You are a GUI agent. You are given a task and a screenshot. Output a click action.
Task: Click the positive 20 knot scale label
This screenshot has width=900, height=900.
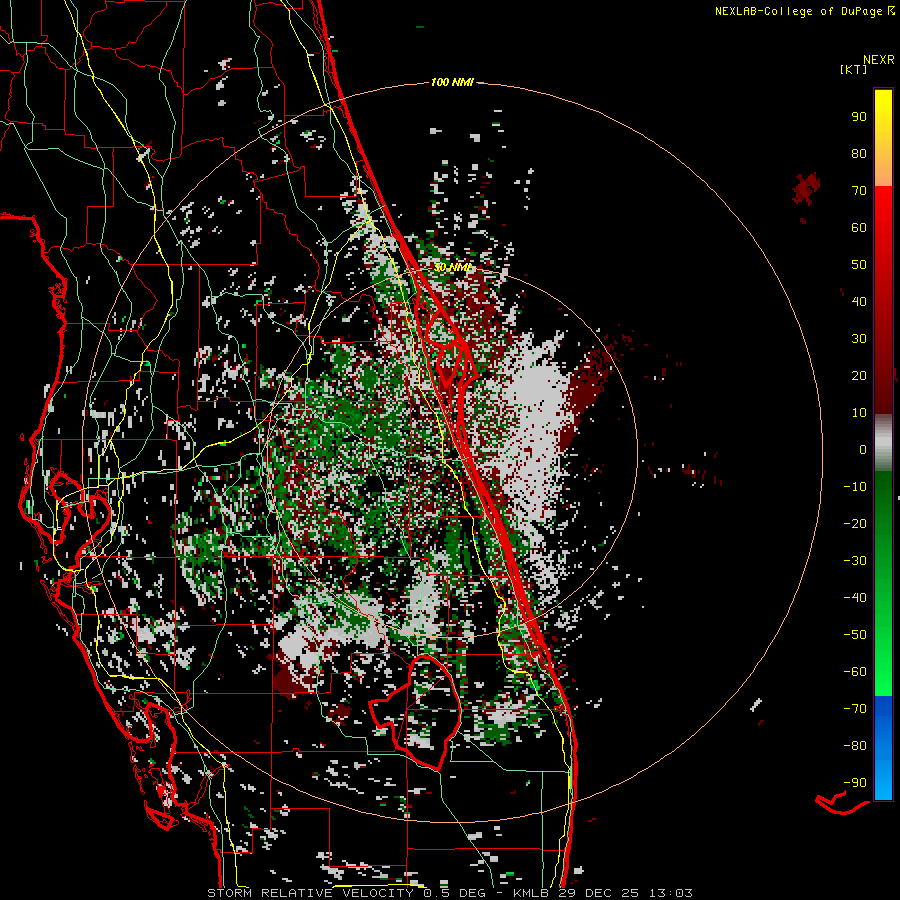point(859,376)
